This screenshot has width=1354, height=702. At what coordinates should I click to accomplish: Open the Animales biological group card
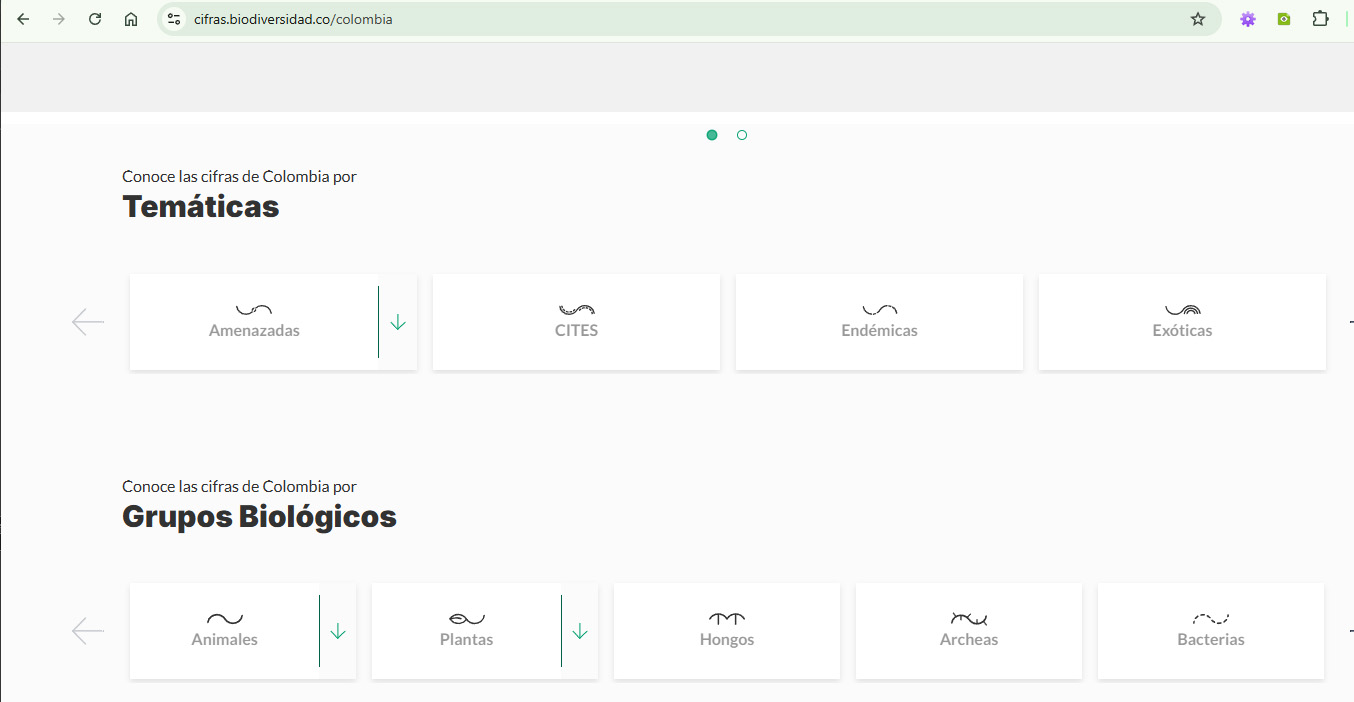click(225, 631)
